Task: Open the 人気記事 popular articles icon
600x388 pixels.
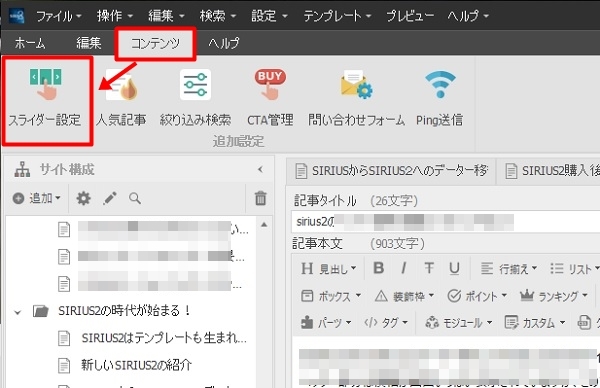Action: 122,85
